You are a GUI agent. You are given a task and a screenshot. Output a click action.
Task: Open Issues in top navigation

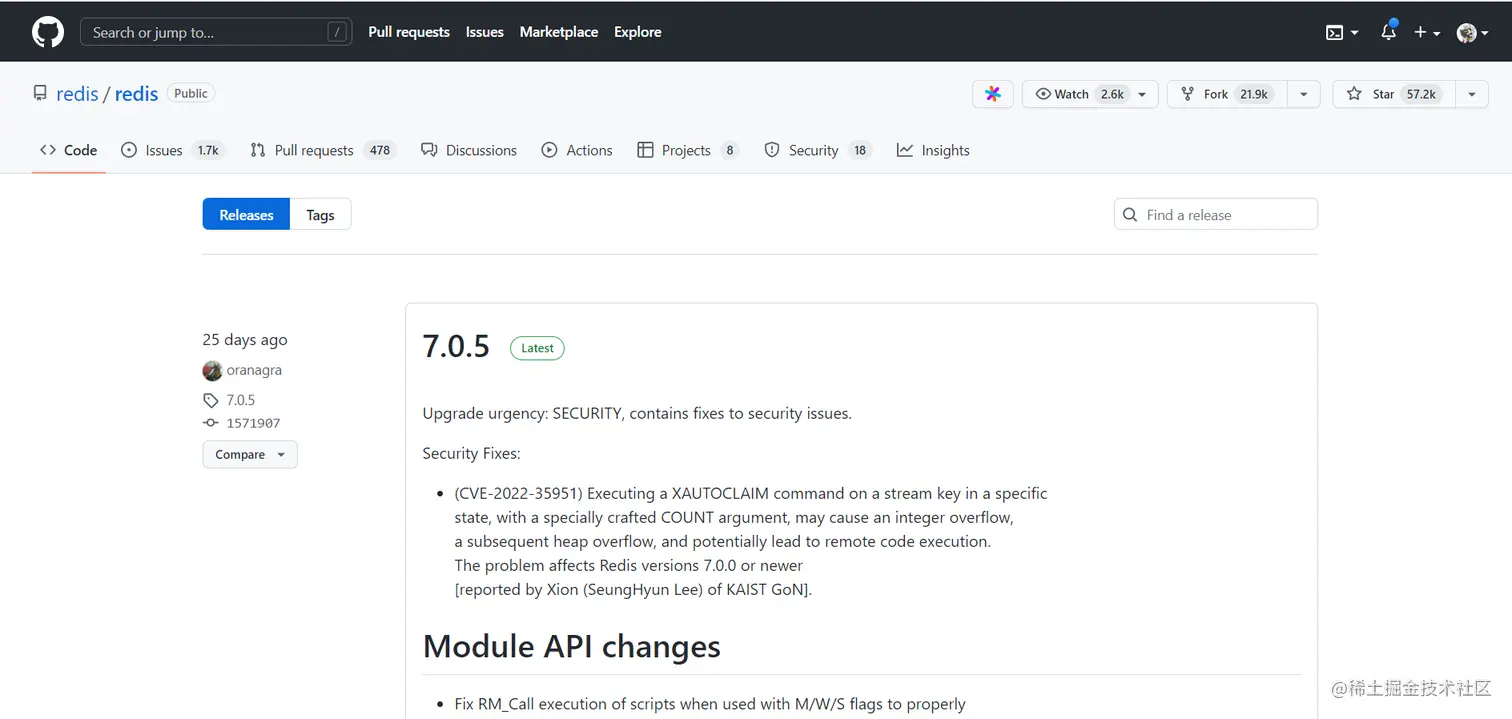(485, 32)
